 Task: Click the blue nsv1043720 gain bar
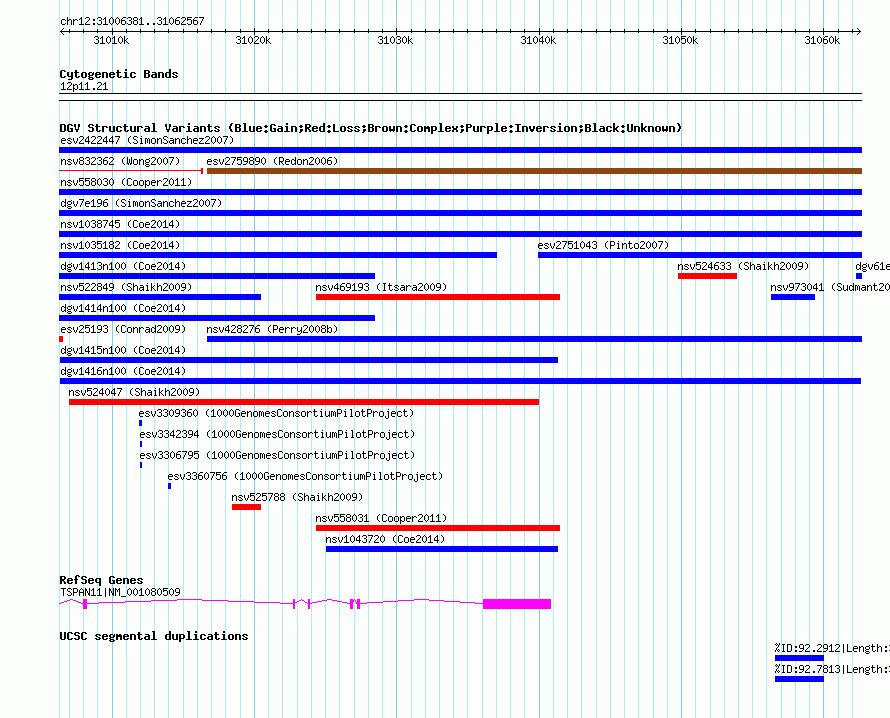coord(442,549)
